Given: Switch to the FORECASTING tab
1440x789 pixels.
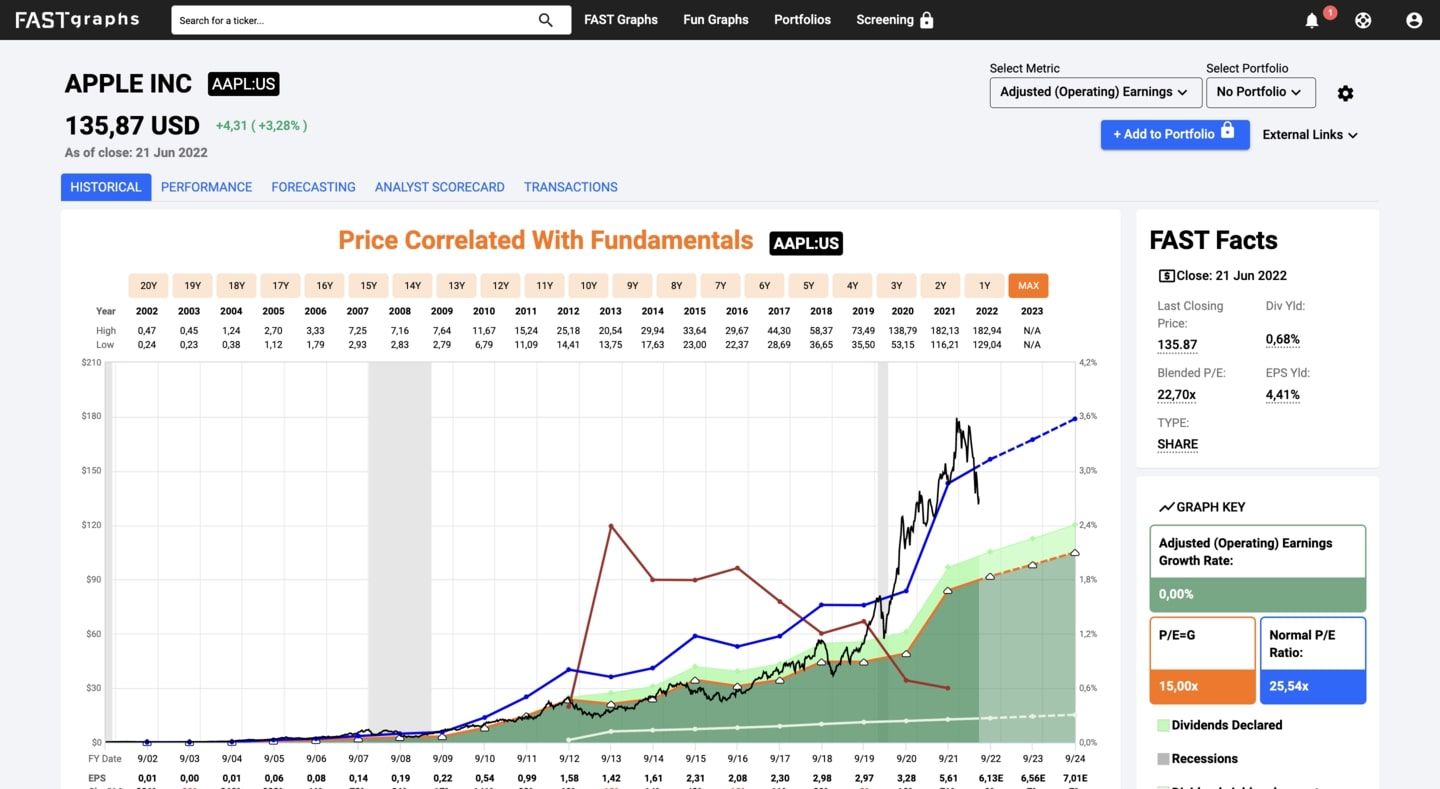Looking at the screenshot, I should (x=313, y=187).
